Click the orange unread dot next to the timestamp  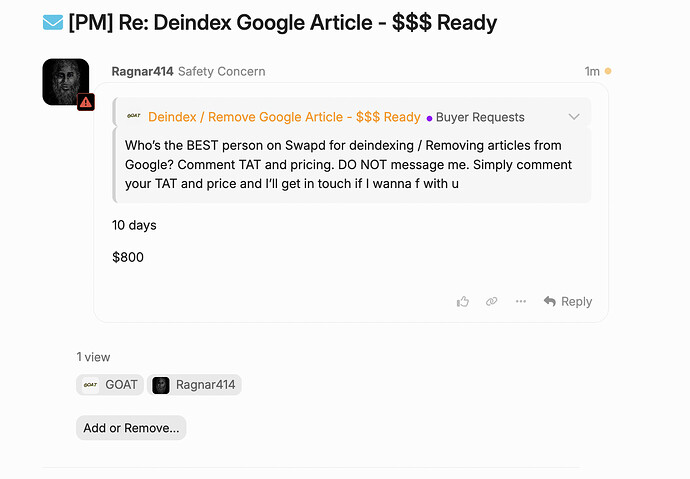coord(608,72)
